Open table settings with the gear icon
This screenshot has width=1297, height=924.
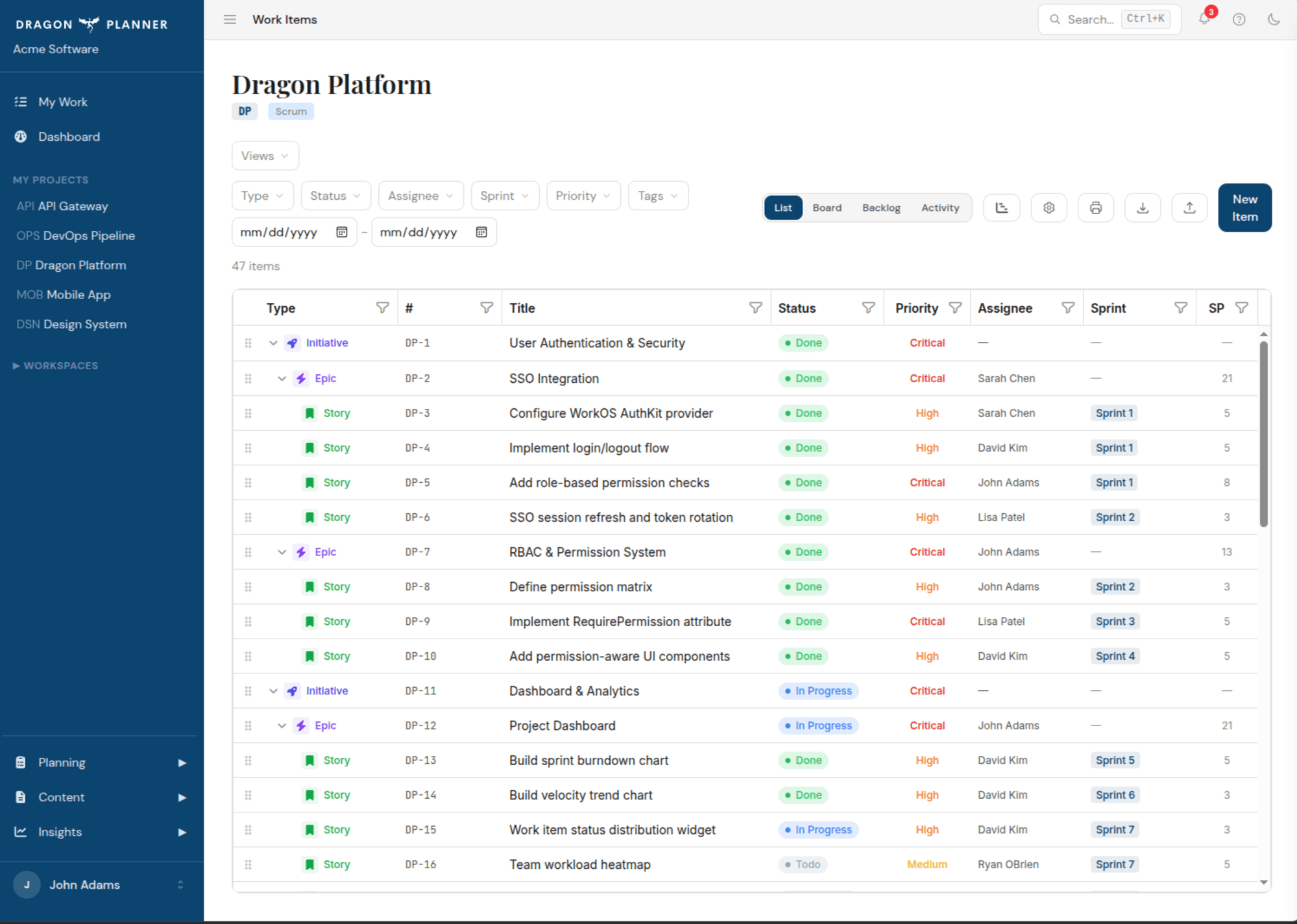point(1049,208)
